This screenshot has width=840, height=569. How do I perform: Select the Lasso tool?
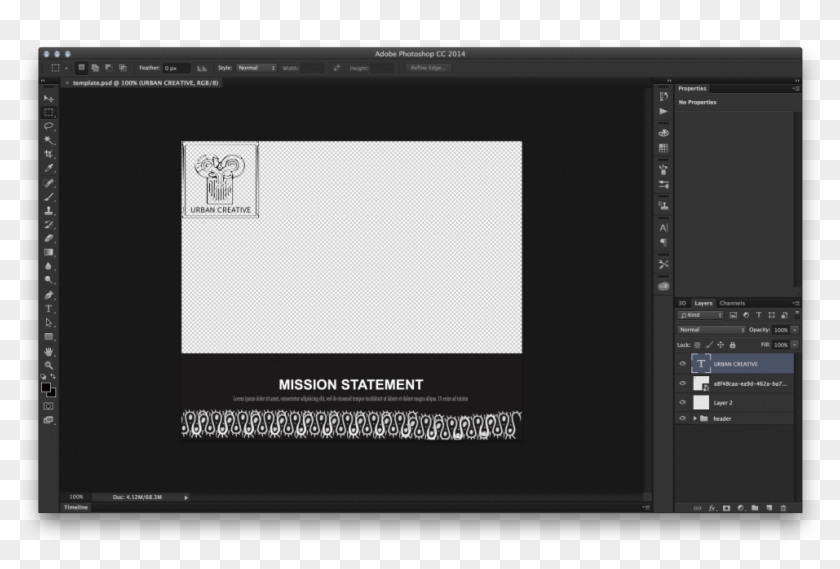(x=49, y=126)
